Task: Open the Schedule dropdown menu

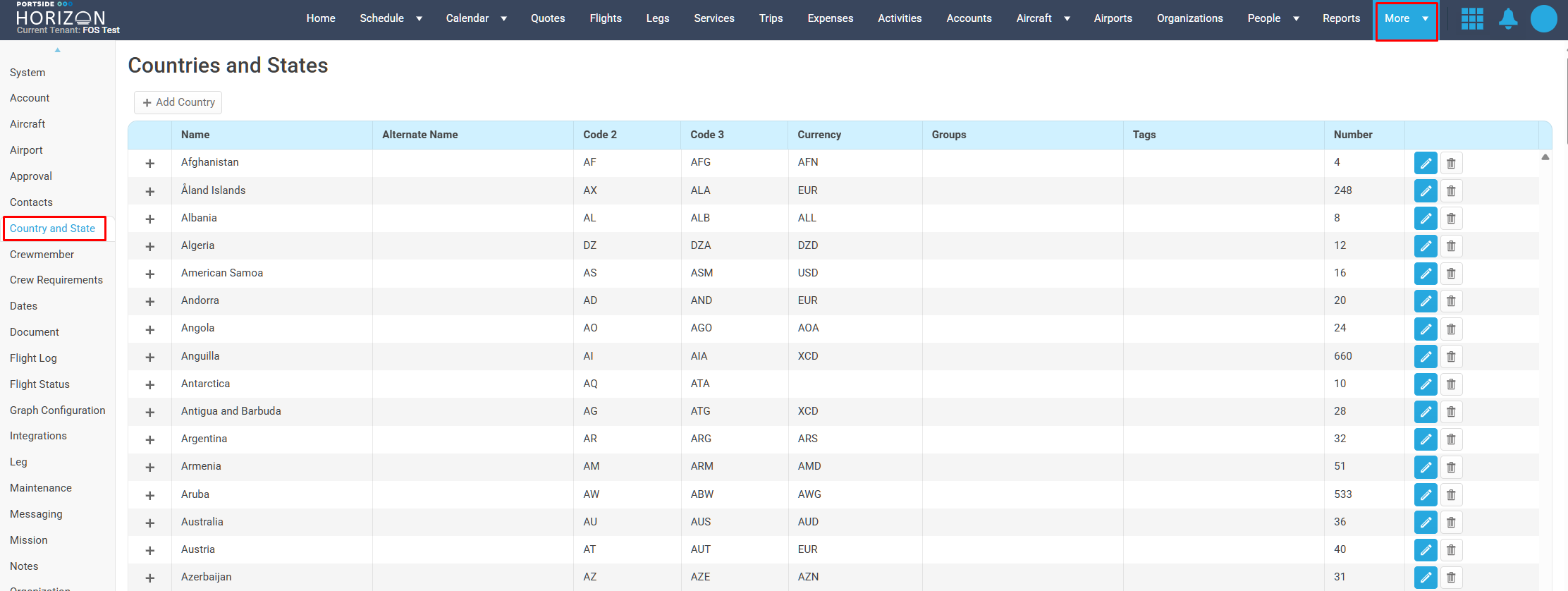Action: coord(391,18)
